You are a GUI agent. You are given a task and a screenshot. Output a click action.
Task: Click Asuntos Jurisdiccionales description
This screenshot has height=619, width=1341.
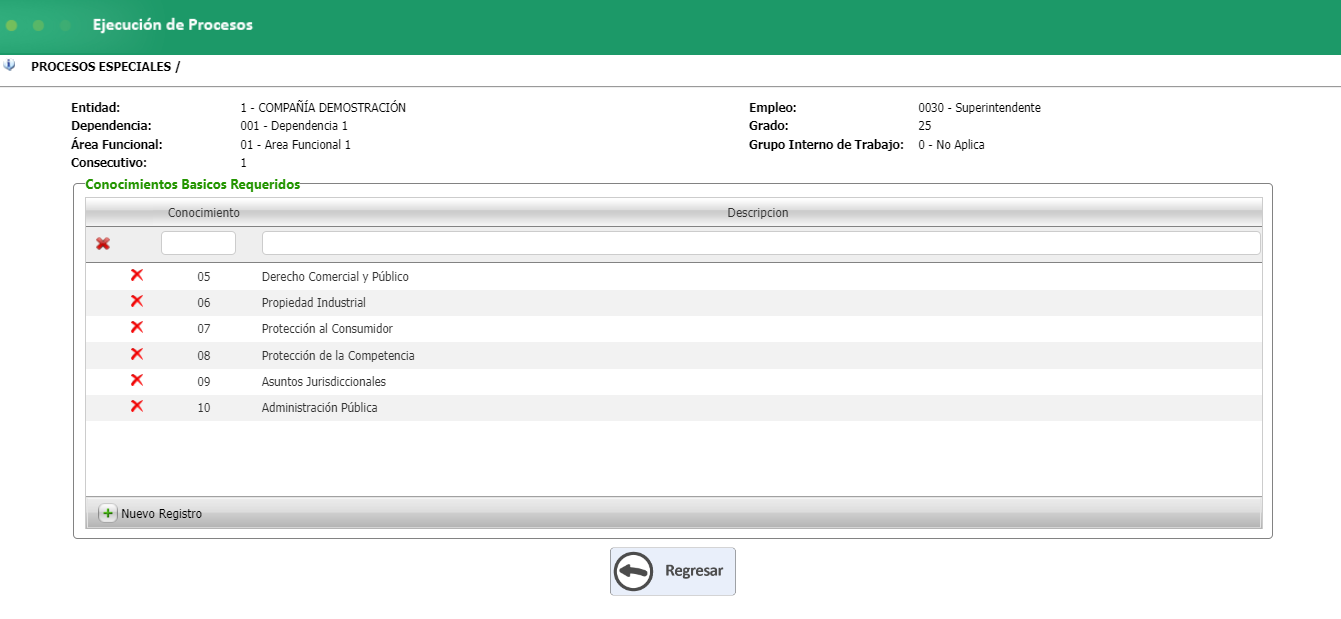pos(324,382)
